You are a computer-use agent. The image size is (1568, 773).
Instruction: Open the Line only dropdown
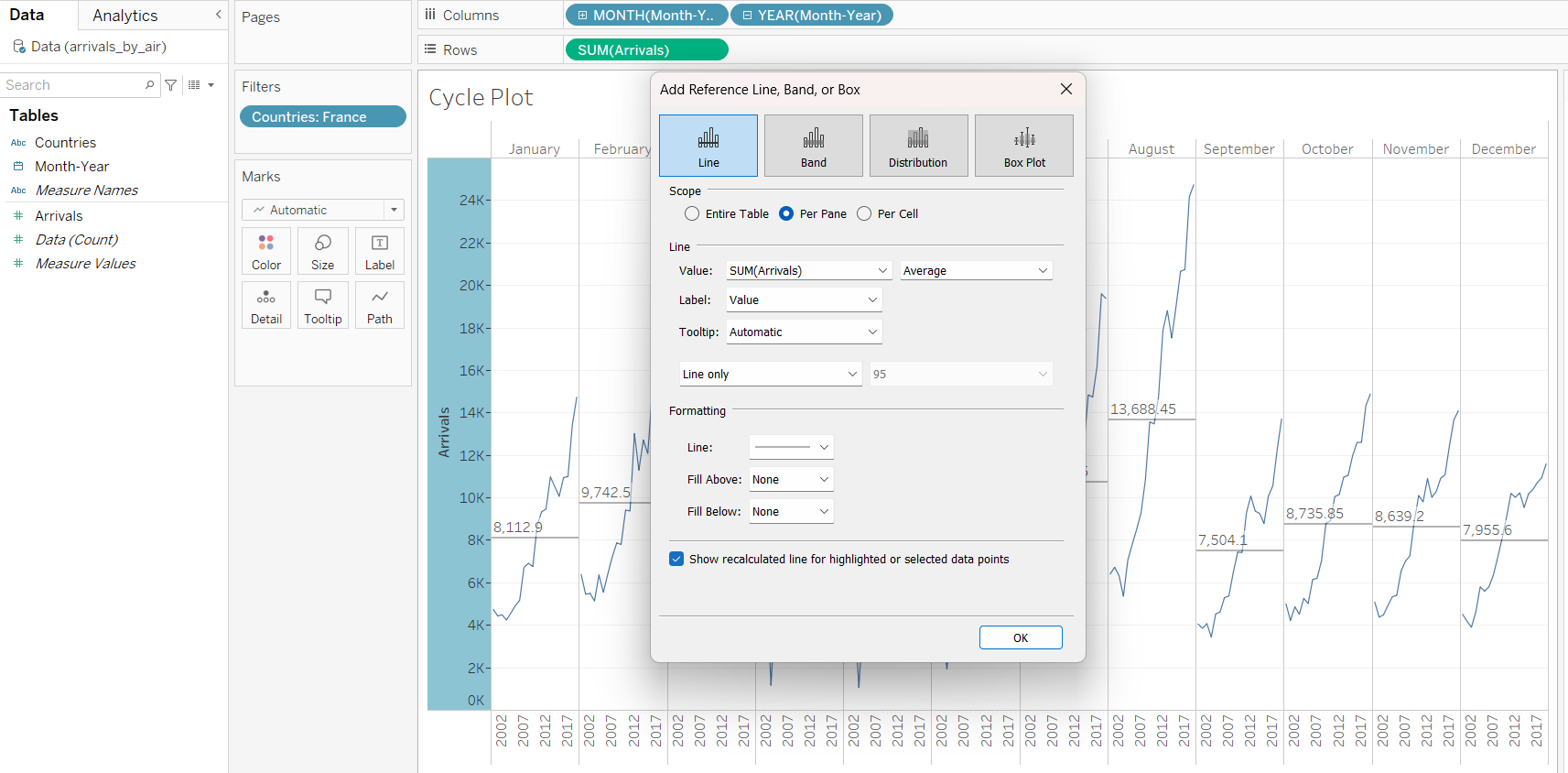click(x=770, y=375)
